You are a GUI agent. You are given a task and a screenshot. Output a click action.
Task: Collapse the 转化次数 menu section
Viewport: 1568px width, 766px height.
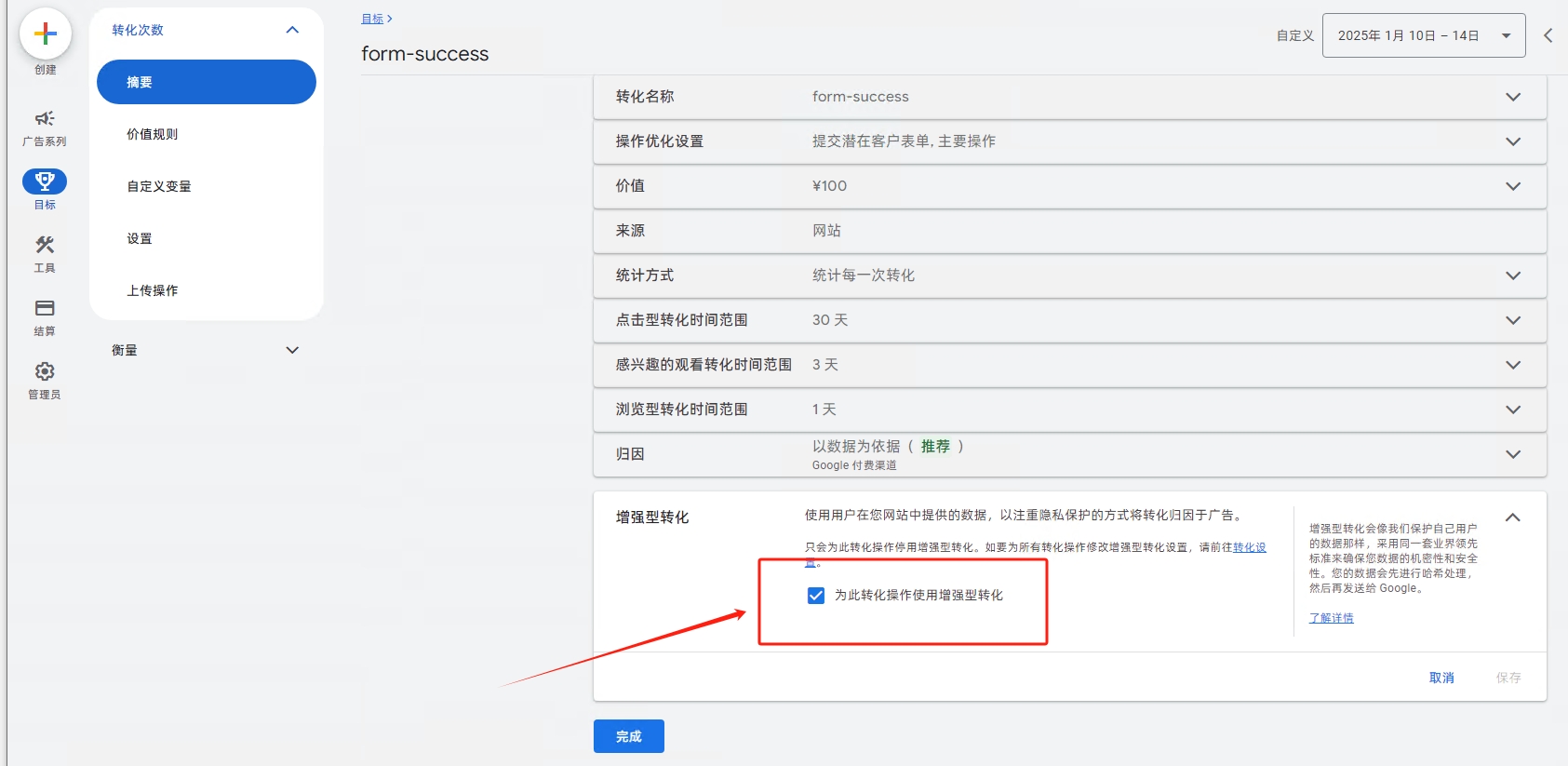[x=292, y=30]
